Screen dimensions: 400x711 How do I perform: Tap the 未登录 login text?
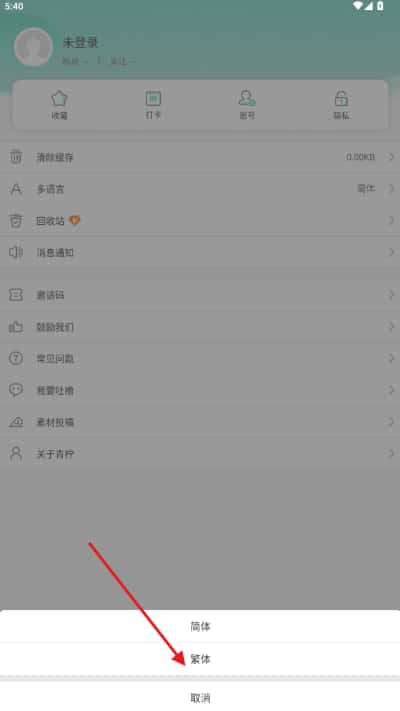coord(80,43)
